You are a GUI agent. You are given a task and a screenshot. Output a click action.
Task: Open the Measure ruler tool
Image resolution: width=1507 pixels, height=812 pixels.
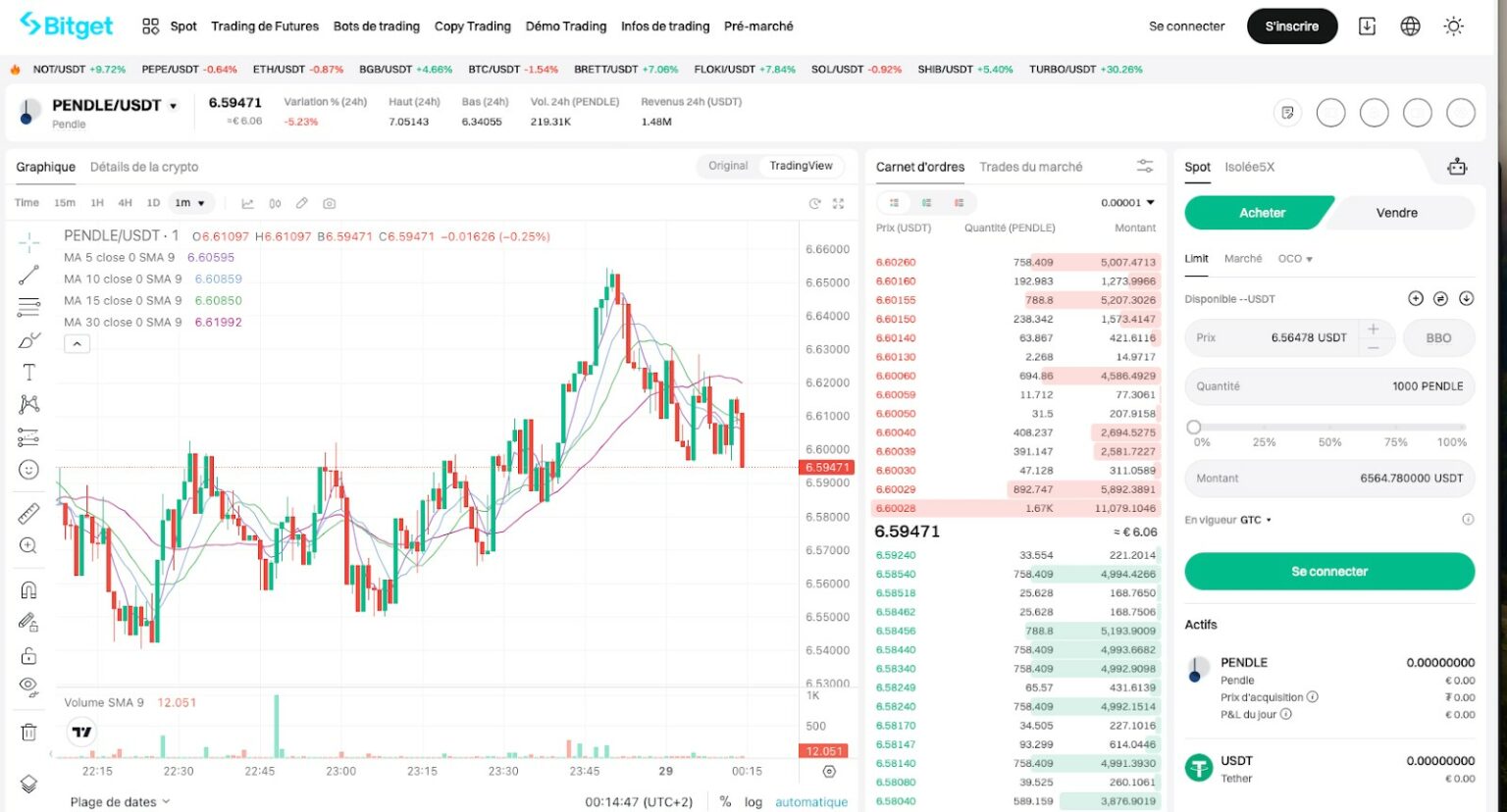tap(27, 513)
